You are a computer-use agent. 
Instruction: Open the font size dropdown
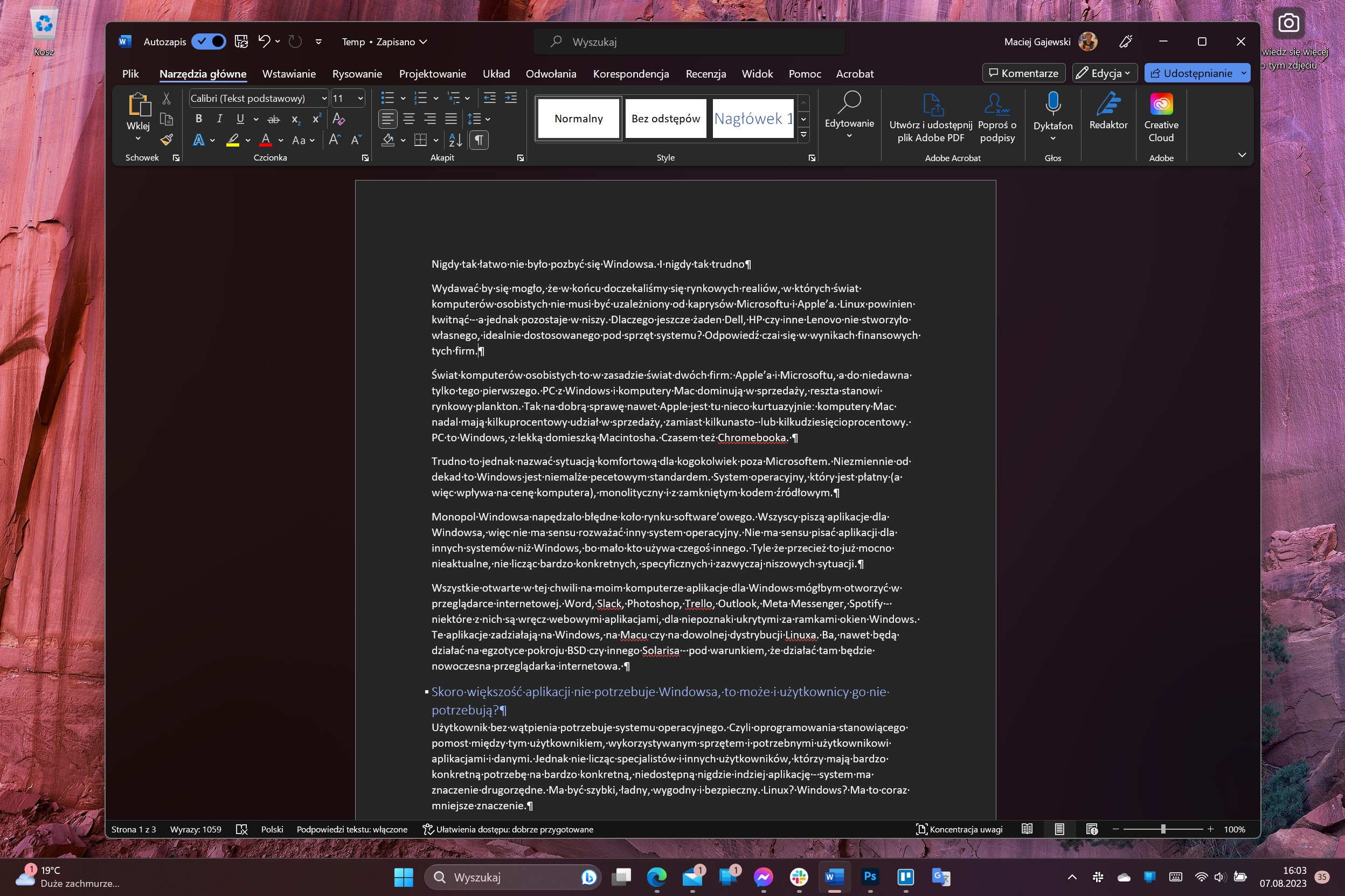(360, 98)
